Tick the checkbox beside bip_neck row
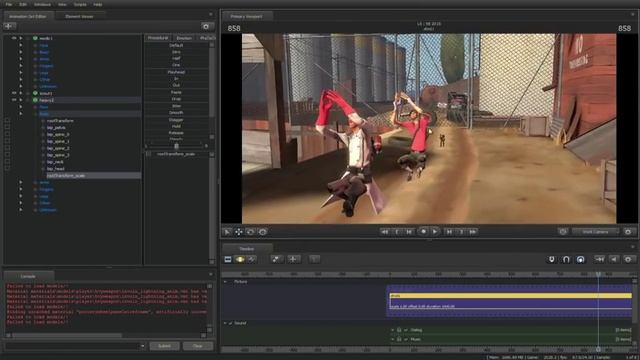This screenshot has width=640, height=360. click(x=7, y=162)
